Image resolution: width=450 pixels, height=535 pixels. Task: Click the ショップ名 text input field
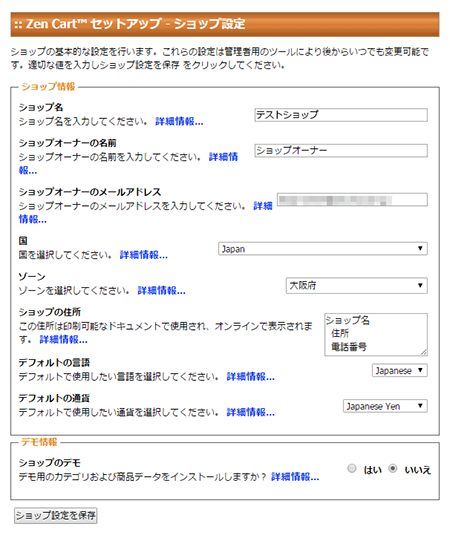341,115
